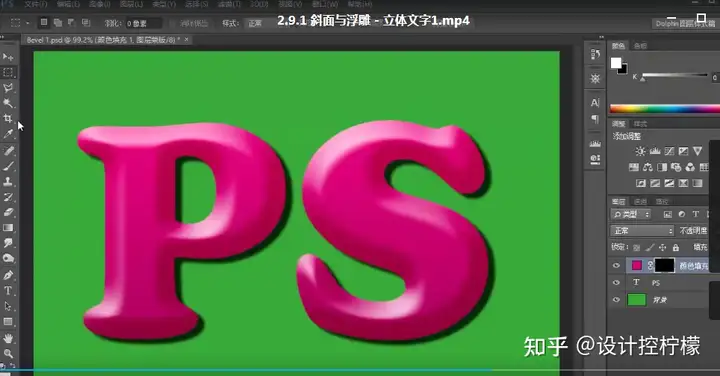Image resolution: width=720 pixels, height=376 pixels.
Task: Open the Paragraph panel dock icon
Action: [595, 119]
